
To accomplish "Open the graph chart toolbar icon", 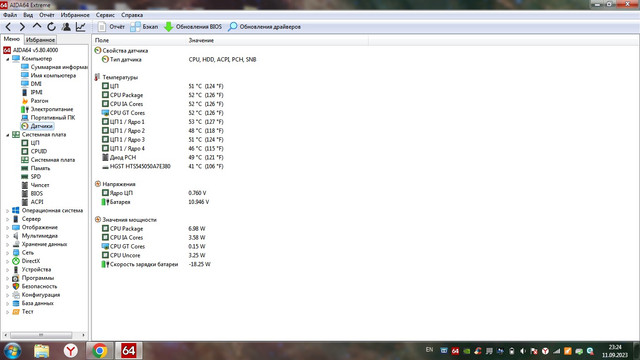I will coord(80,27).
